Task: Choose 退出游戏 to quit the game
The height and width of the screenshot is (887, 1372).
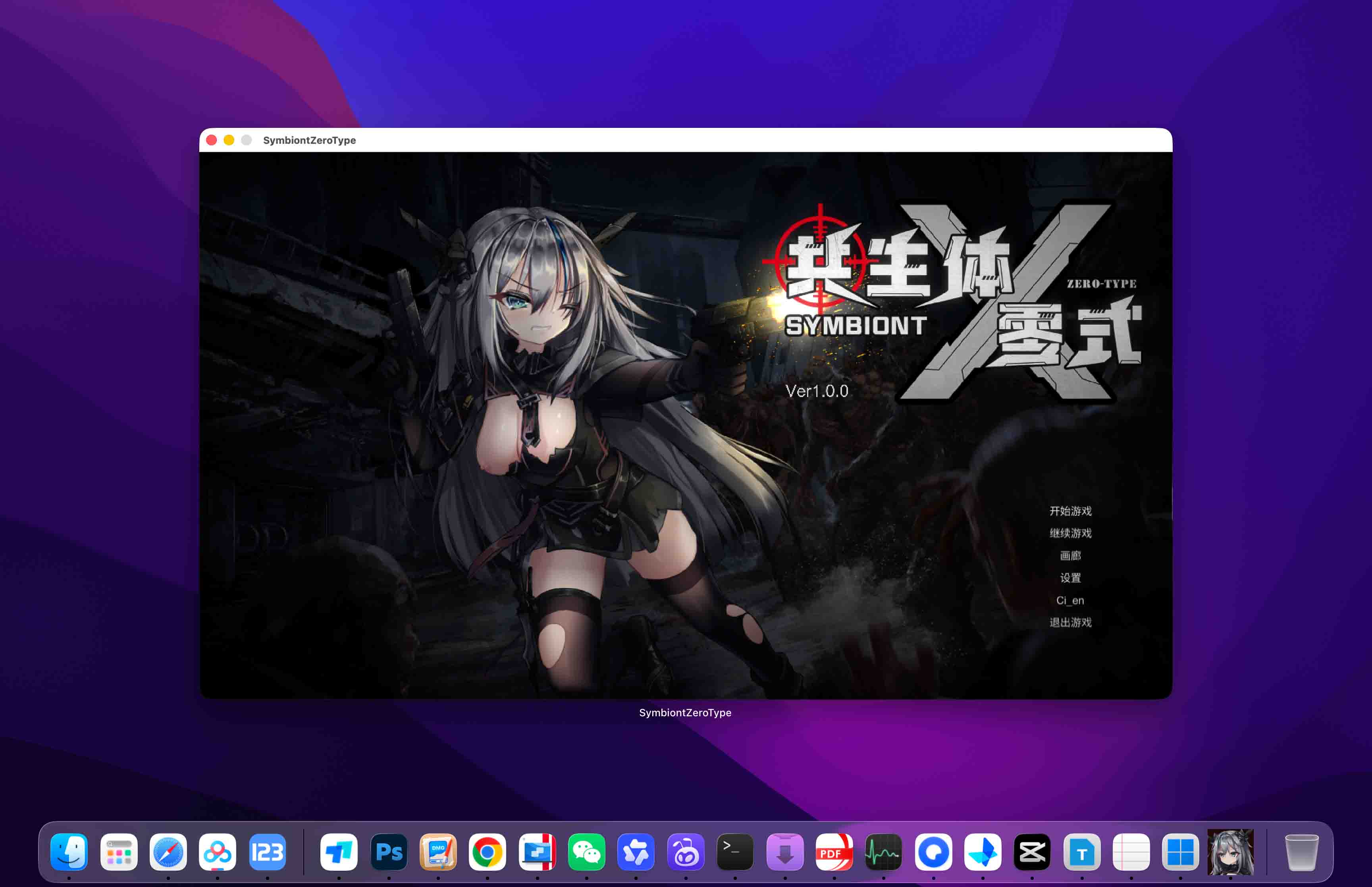Action: (x=1070, y=622)
